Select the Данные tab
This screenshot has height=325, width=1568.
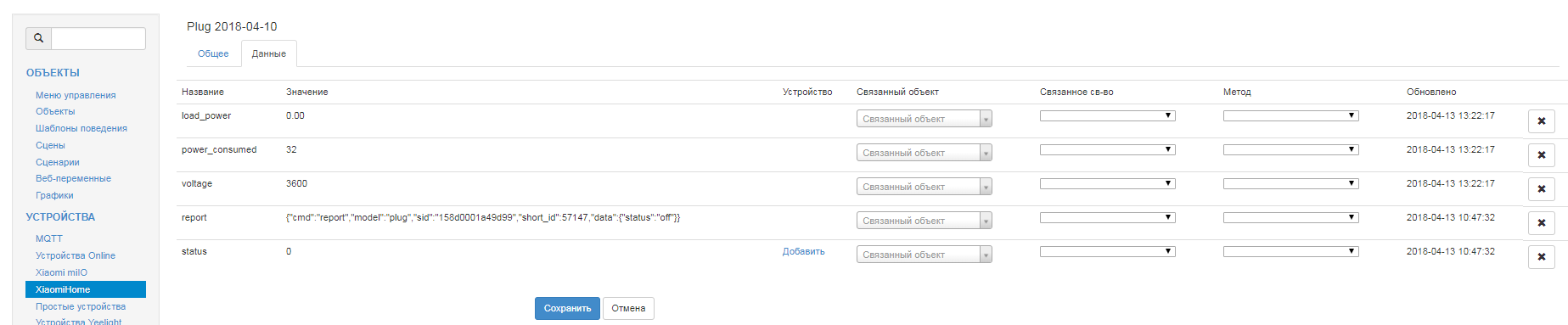tap(268, 53)
